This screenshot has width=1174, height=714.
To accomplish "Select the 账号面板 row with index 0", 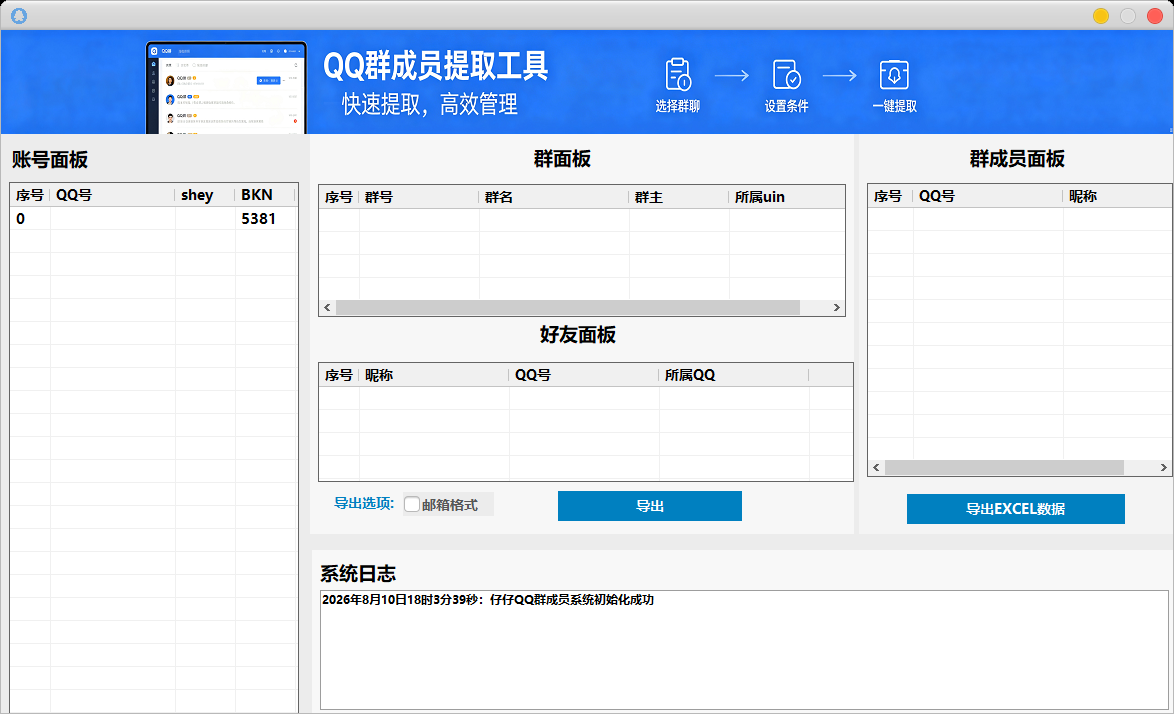I will 153,219.
